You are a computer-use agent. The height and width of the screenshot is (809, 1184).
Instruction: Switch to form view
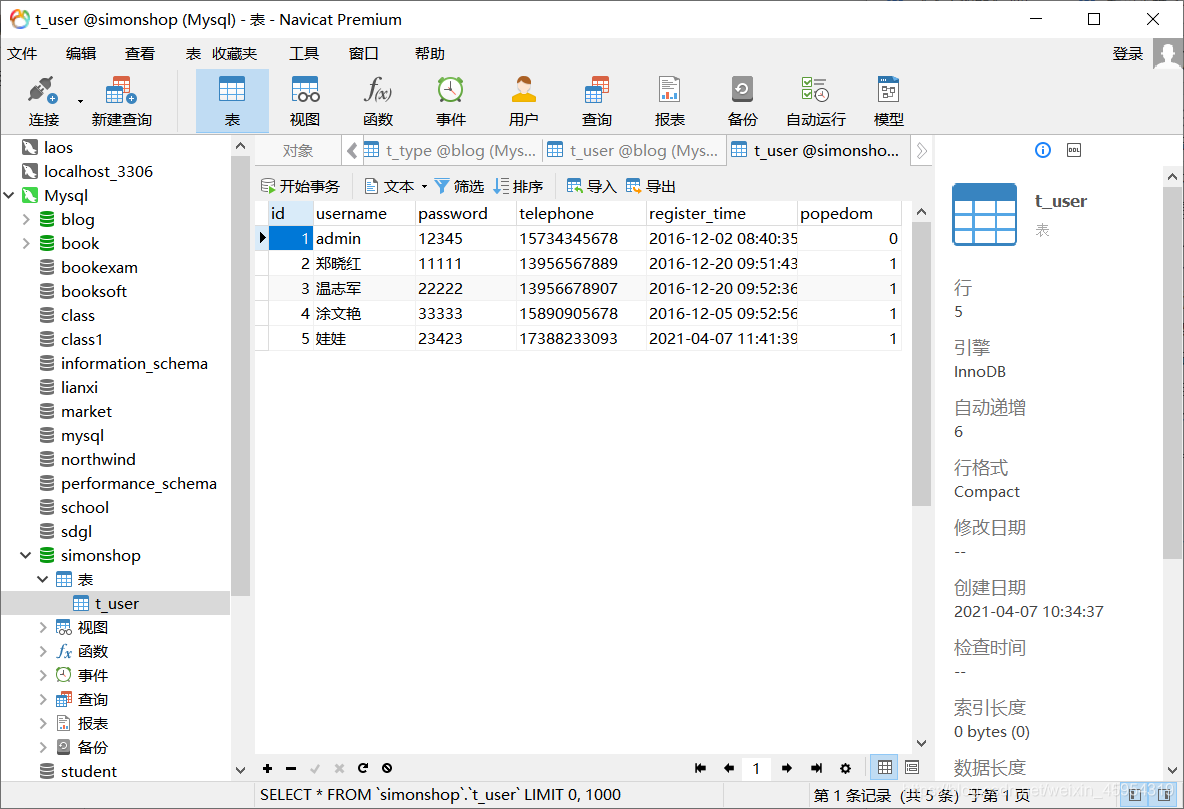912,767
